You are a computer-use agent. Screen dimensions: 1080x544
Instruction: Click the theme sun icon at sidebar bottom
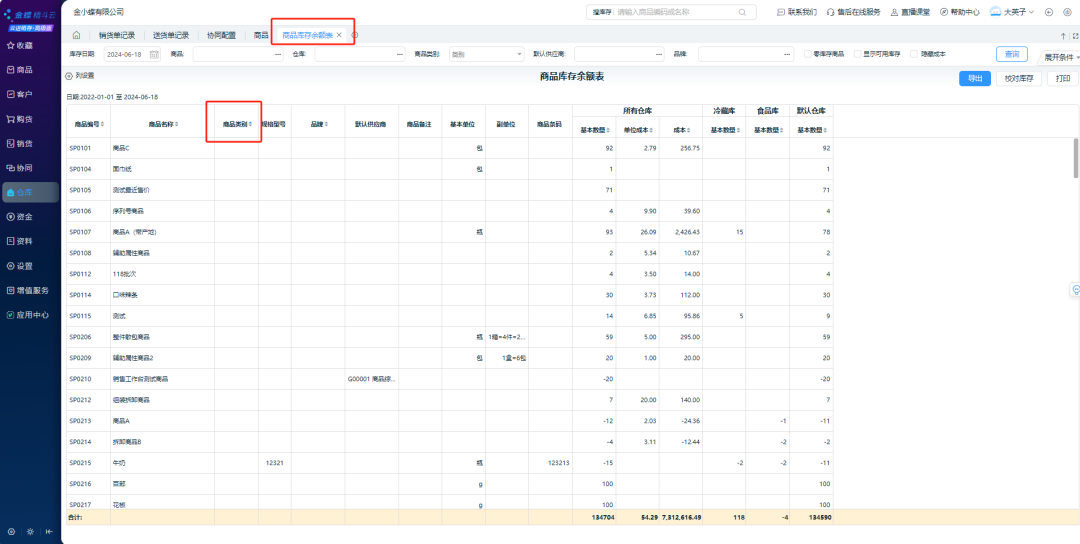[30, 532]
